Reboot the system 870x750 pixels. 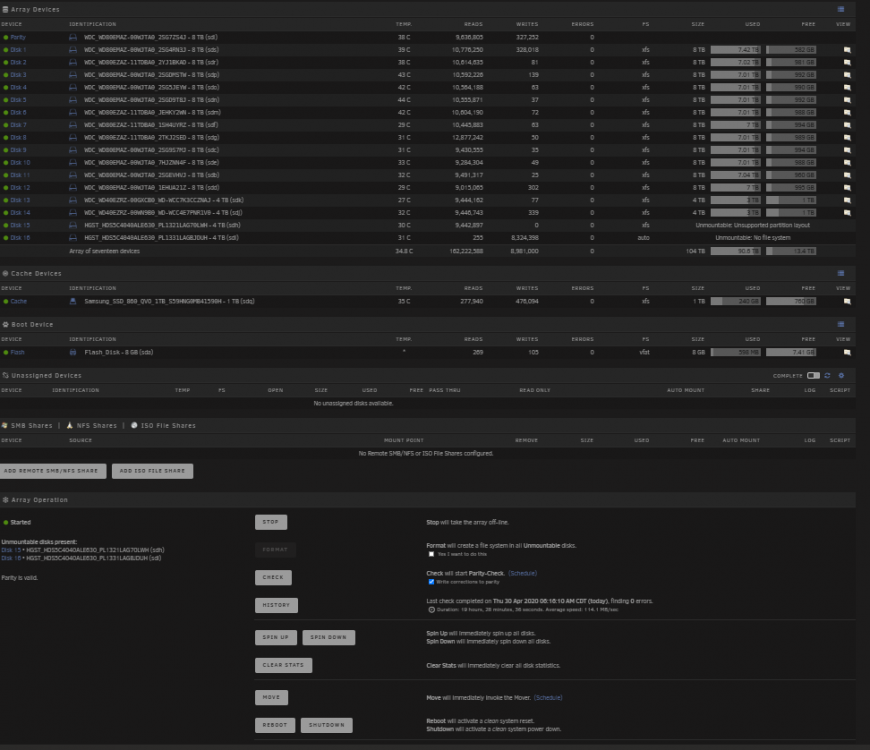point(275,725)
